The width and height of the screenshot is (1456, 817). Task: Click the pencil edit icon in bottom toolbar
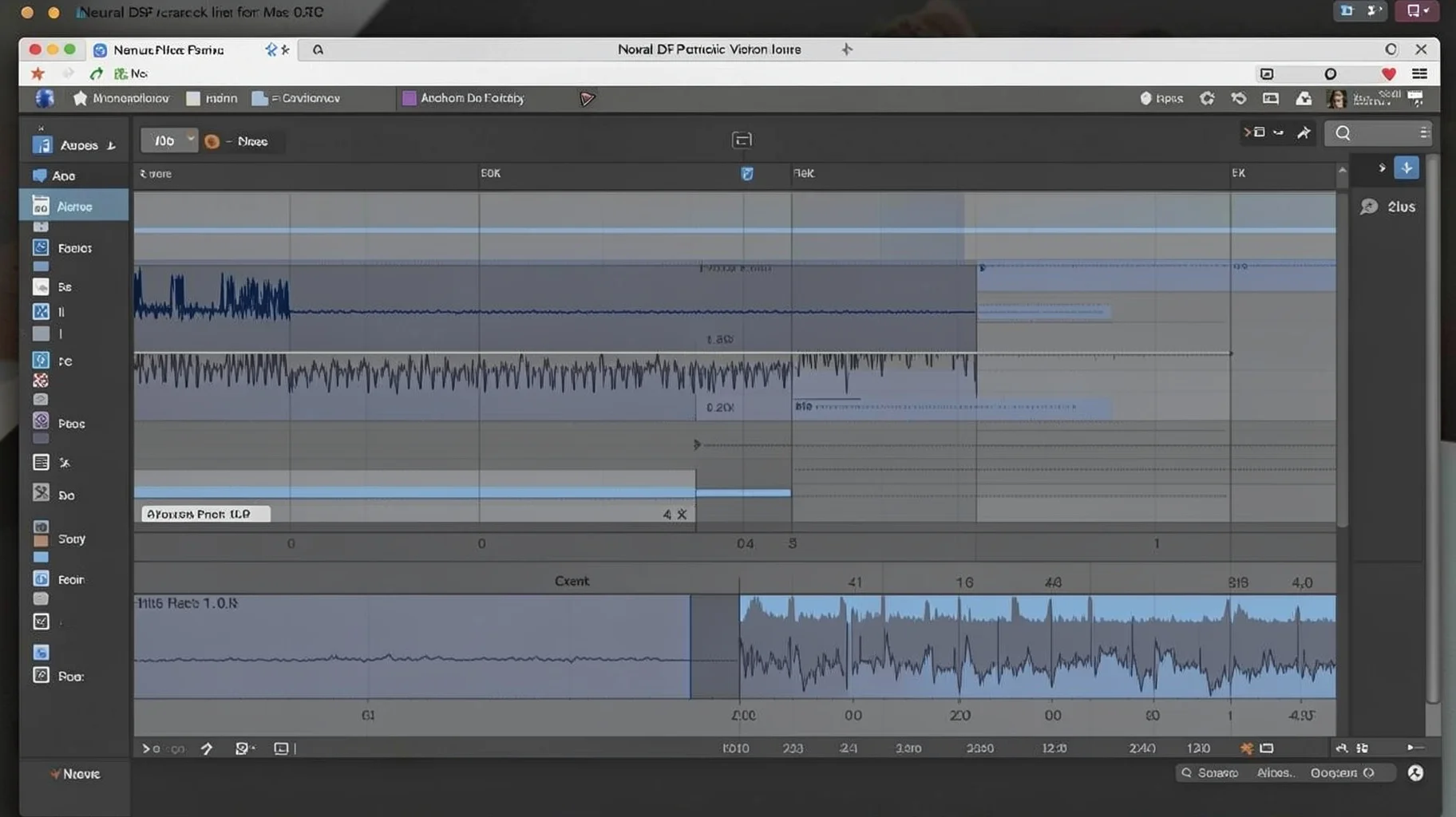(x=207, y=748)
